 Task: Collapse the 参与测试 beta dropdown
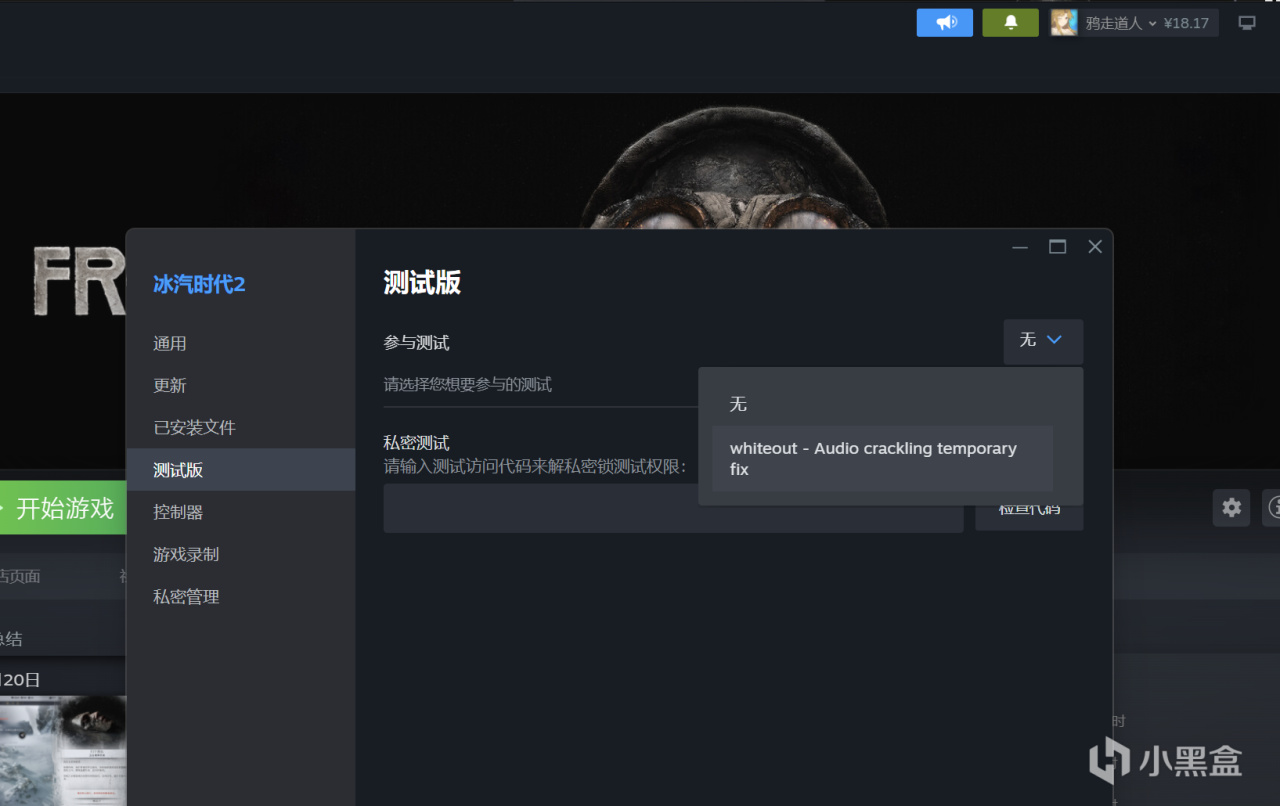1043,341
